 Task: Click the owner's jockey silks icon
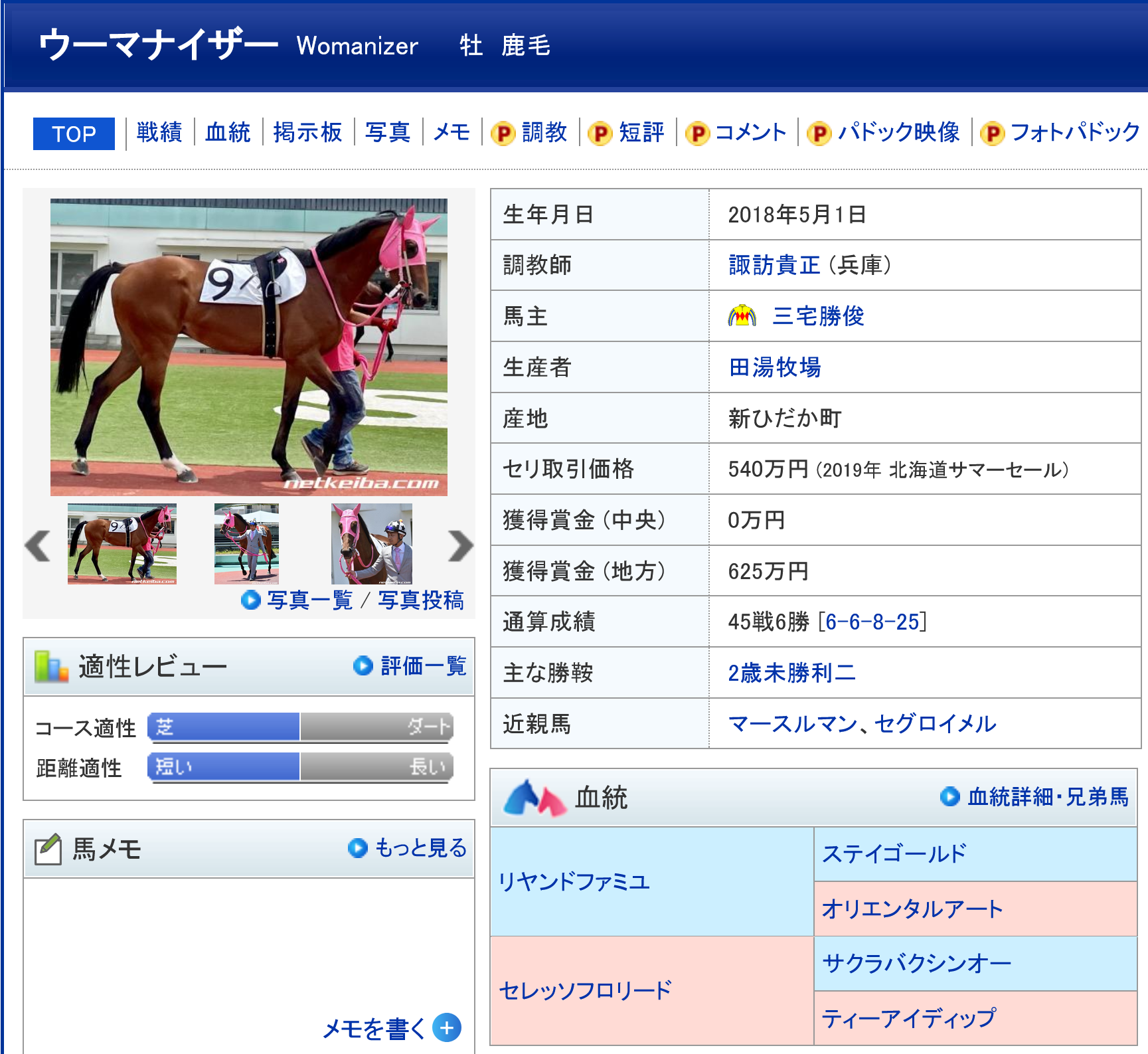[742, 316]
